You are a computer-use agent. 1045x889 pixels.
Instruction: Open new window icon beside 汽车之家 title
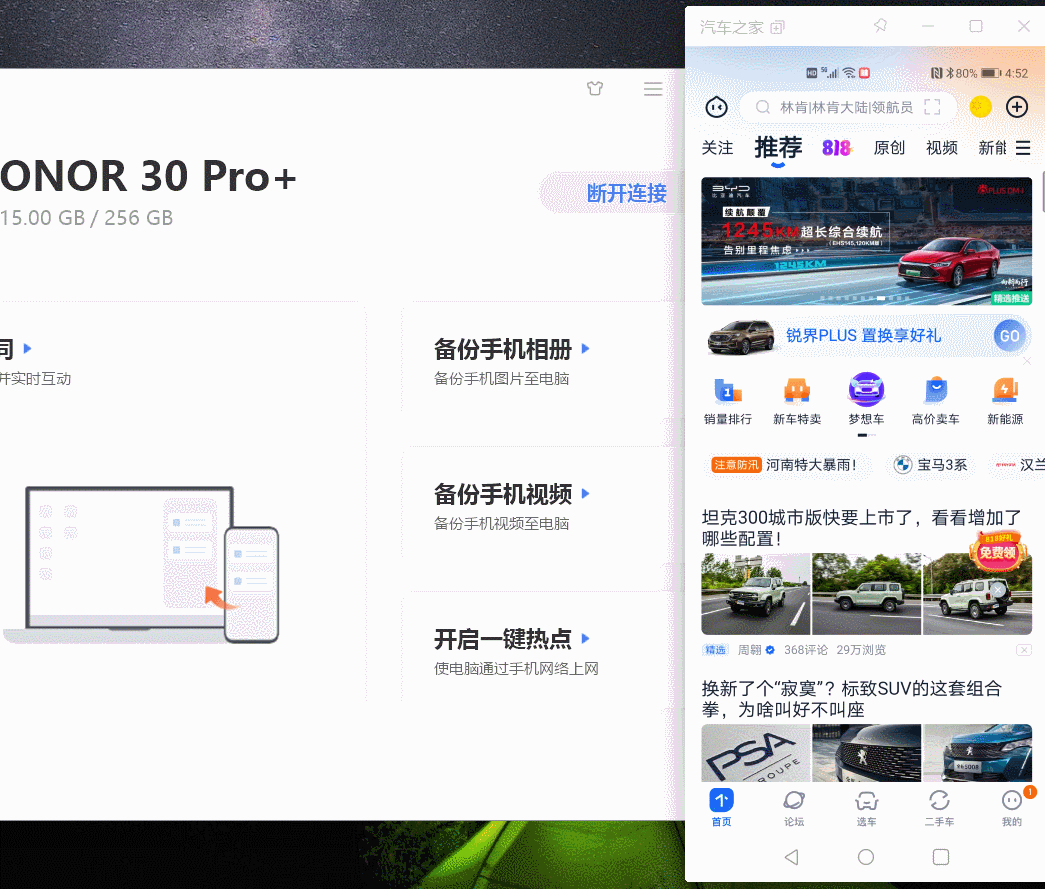777,27
